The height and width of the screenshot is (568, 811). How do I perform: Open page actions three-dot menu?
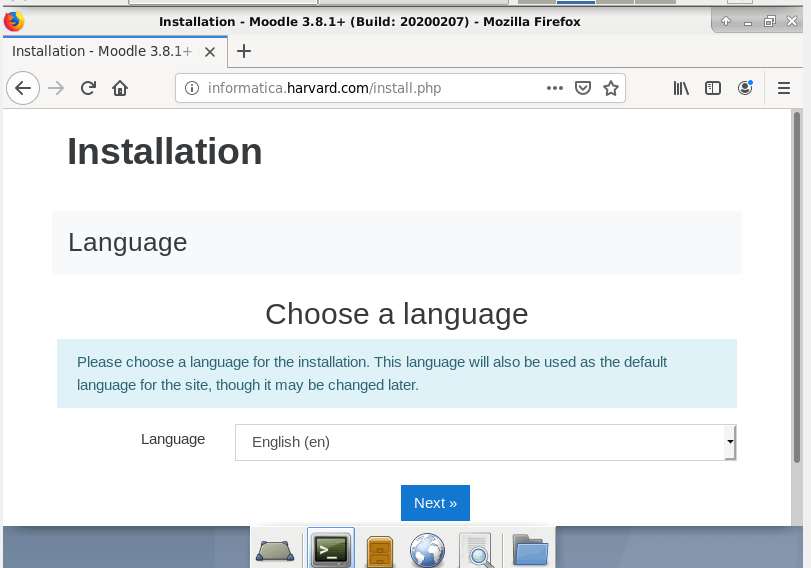(555, 88)
